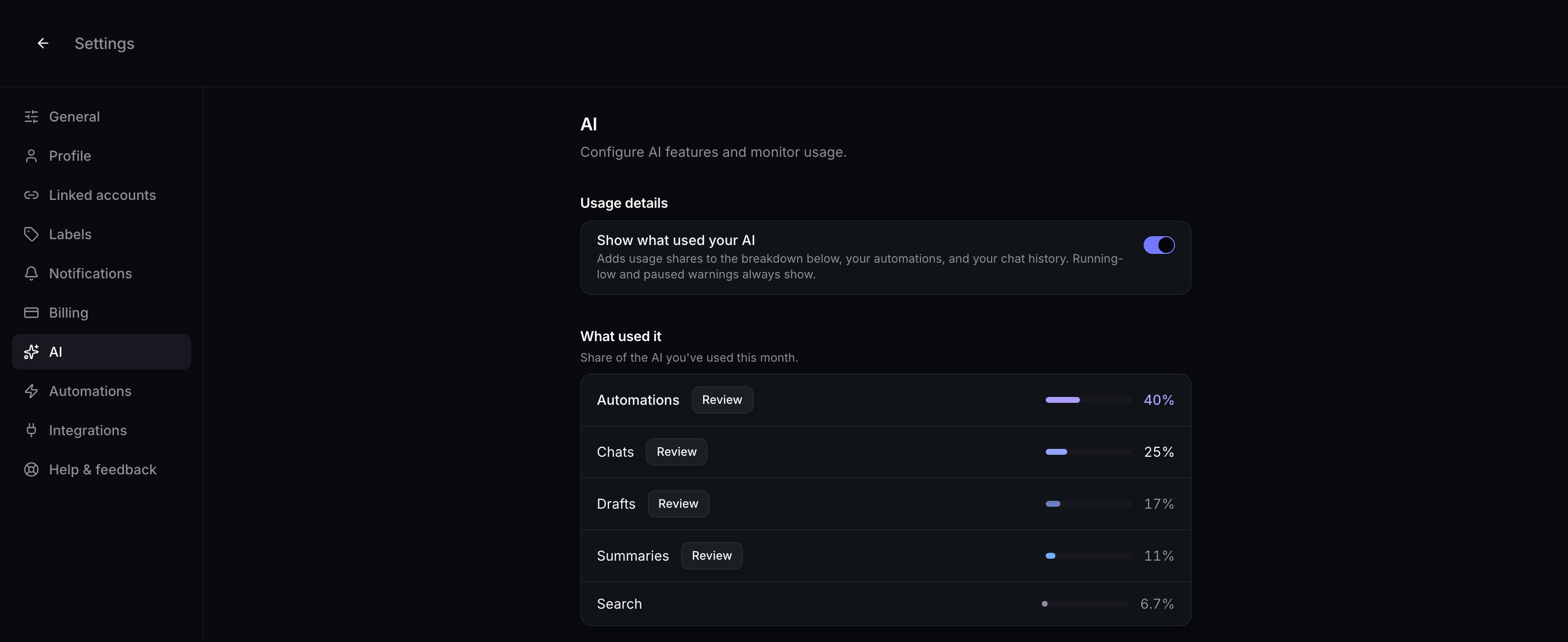The height and width of the screenshot is (642, 1568).
Task: Click the 6.7% value for Search
Action: tap(1156, 604)
